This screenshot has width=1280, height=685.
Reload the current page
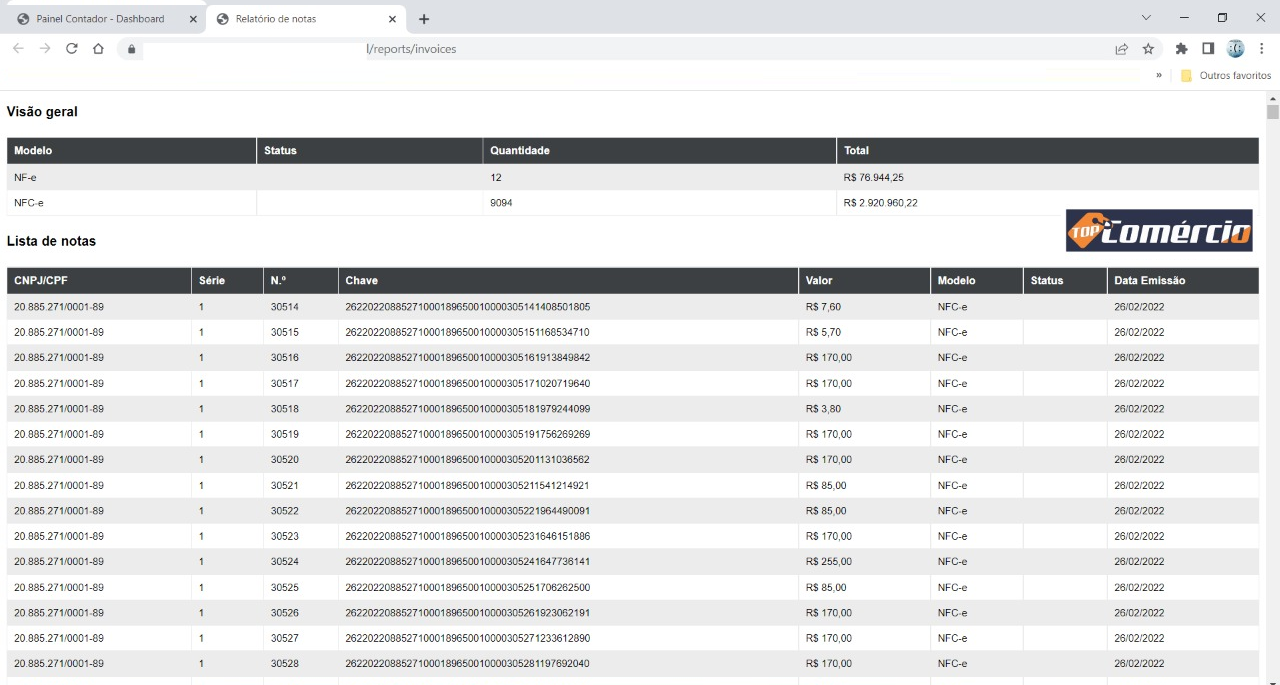pos(71,48)
